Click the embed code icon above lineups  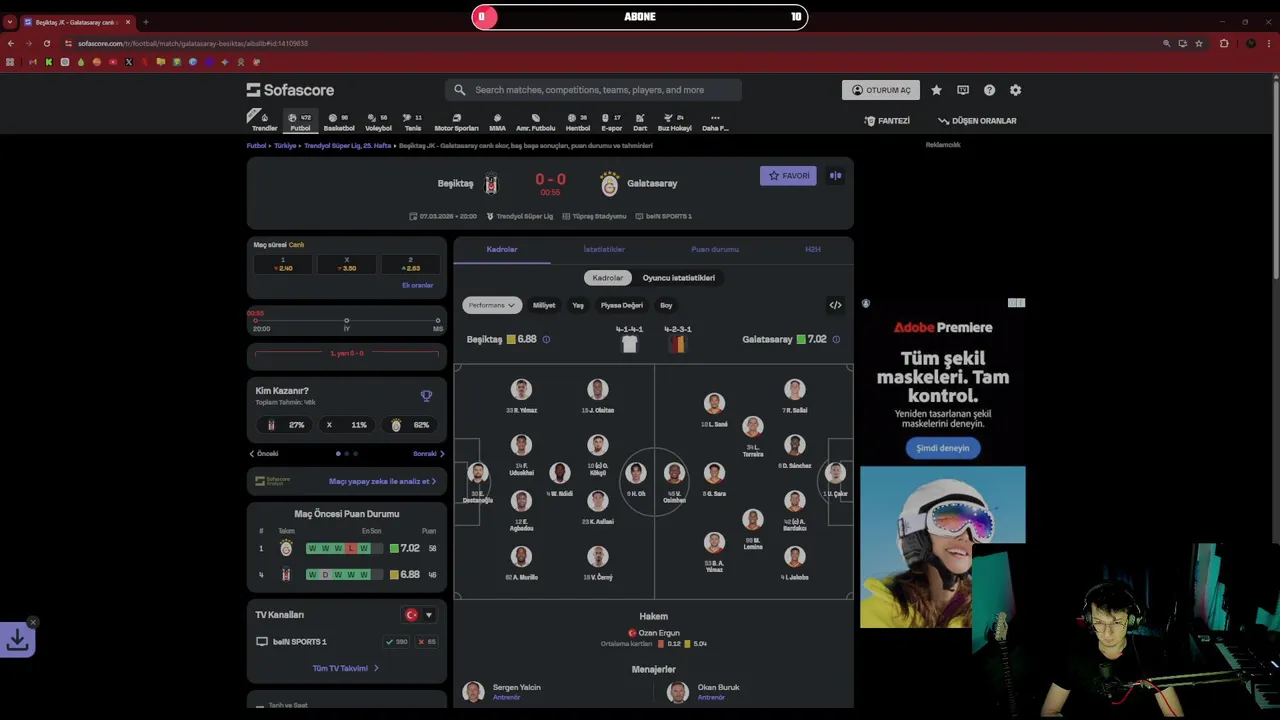tap(835, 305)
